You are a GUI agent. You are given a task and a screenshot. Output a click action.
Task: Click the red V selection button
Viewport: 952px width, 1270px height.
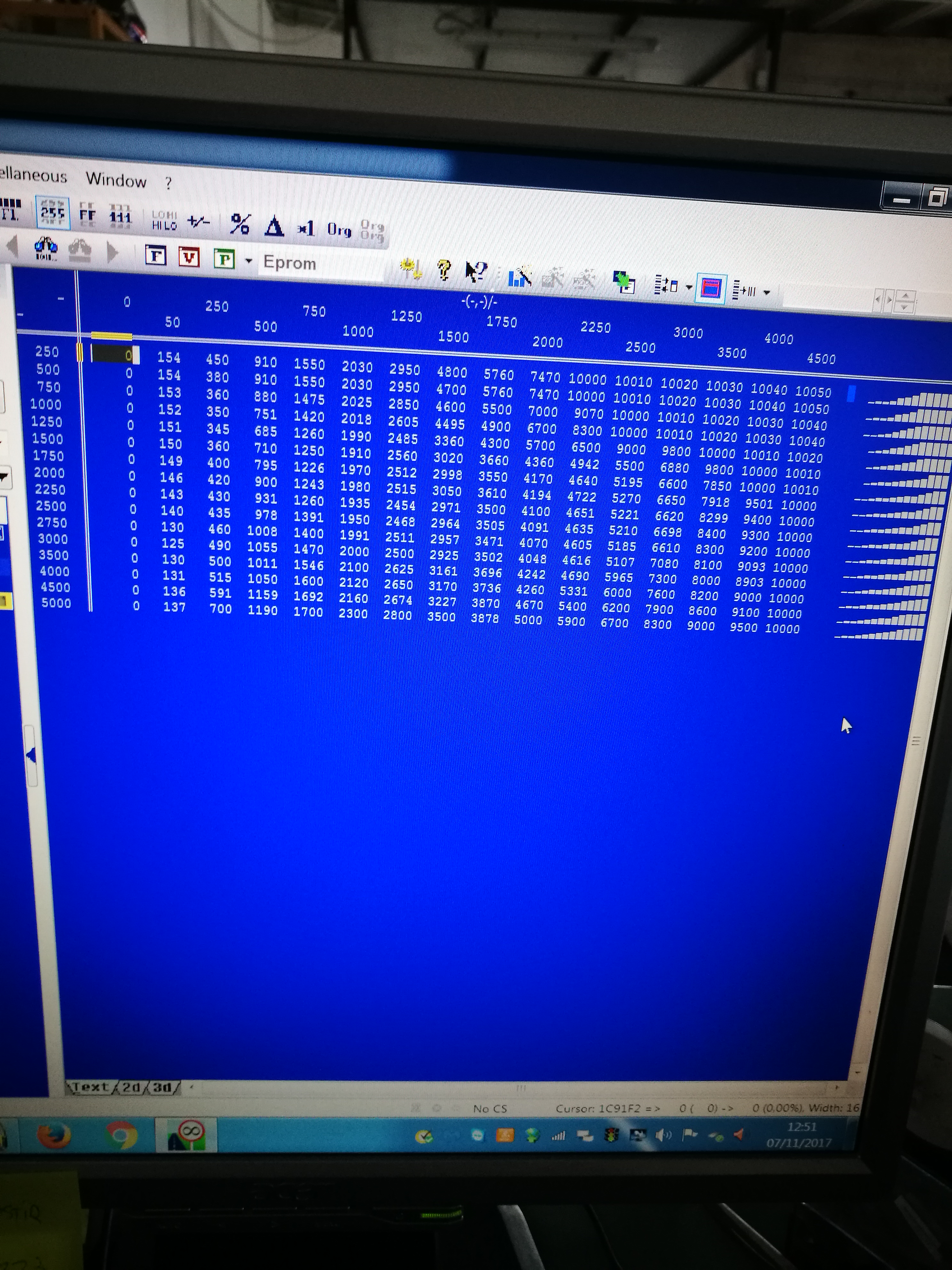(x=189, y=257)
